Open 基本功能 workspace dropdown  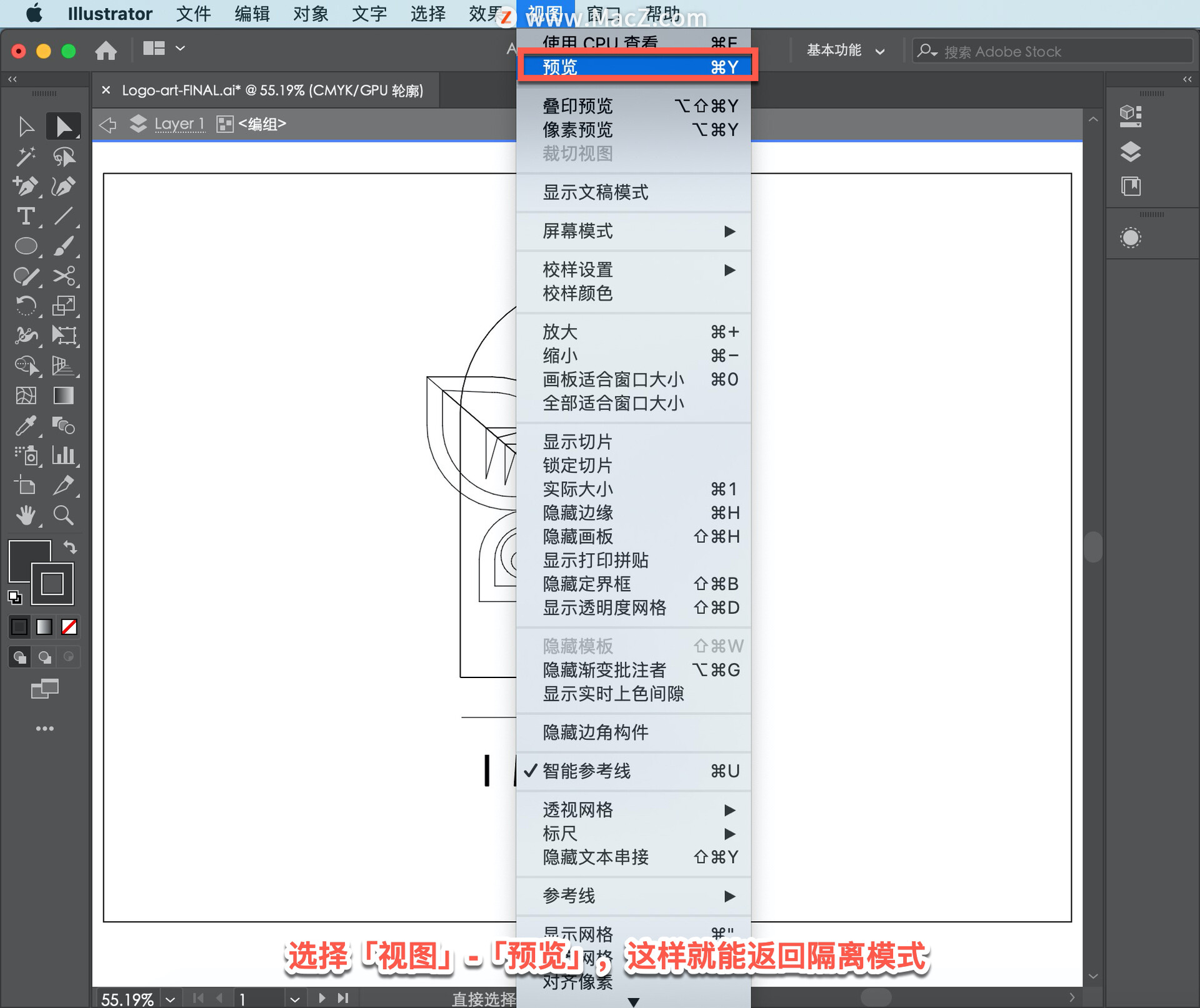[x=846, y=51]
